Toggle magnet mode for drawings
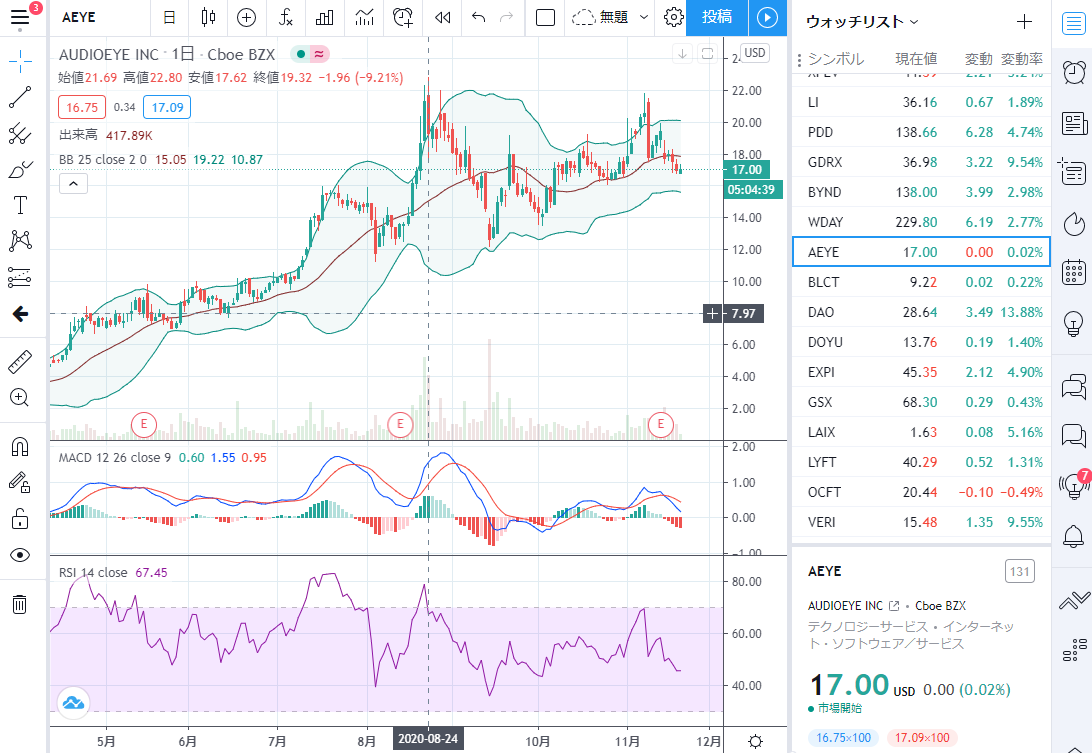The height and width of the screenshot is (753, 1092). [20, 446]
